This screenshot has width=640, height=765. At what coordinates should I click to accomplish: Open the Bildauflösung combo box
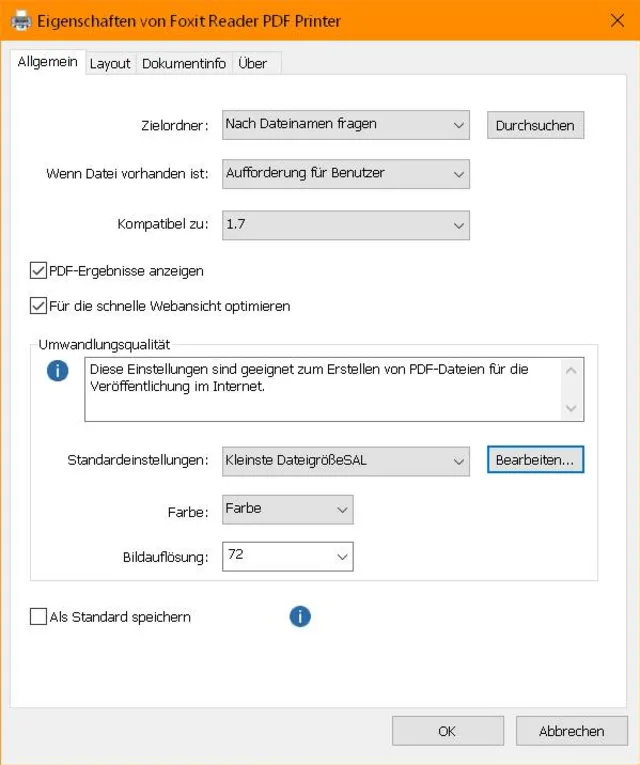(288, 555)
